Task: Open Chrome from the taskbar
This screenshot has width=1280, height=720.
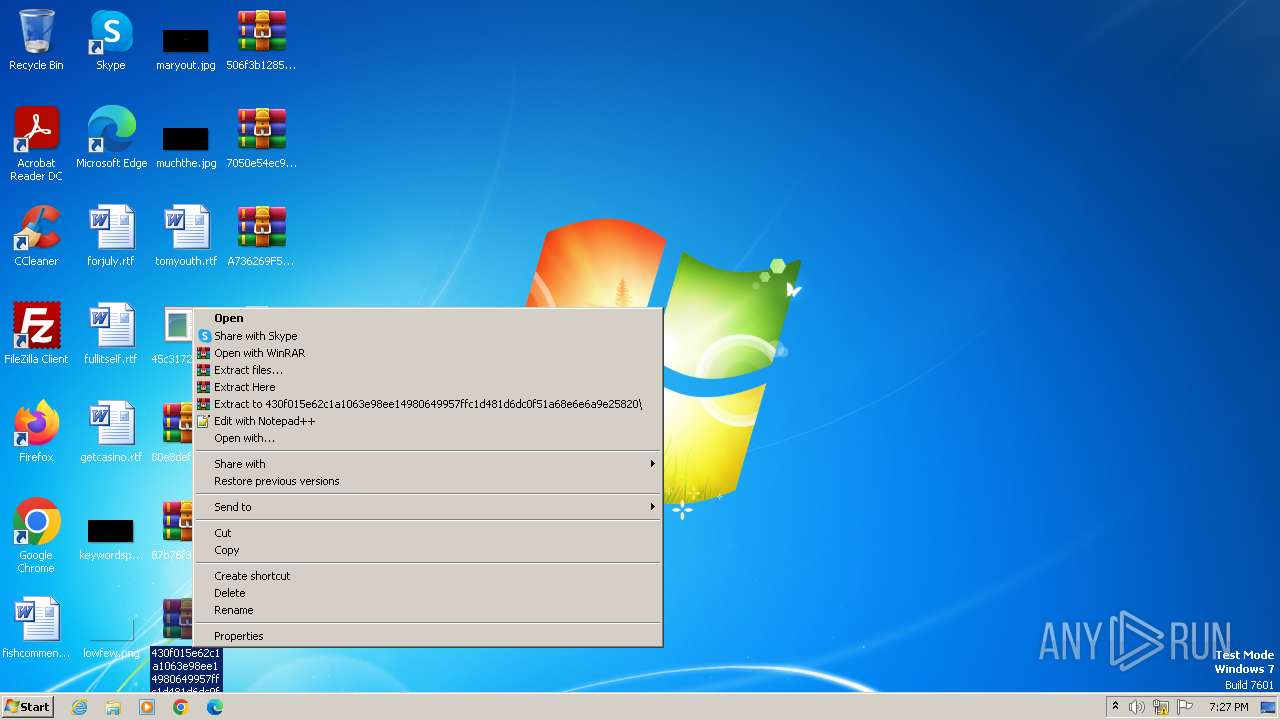Action: click(x=181, y=707)
